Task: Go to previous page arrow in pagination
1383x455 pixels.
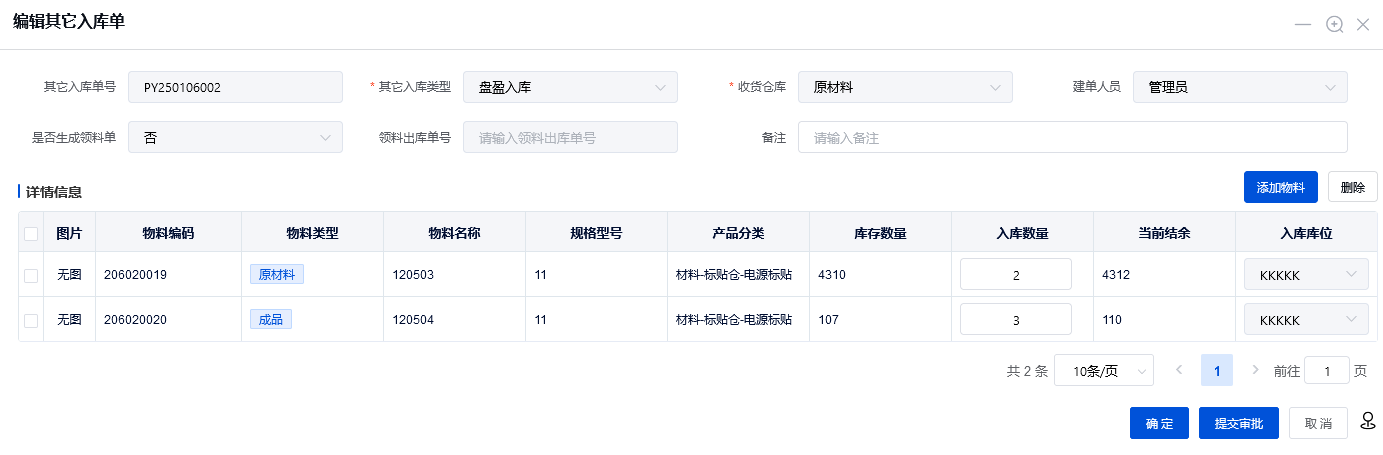Action: click(1179, 370)
